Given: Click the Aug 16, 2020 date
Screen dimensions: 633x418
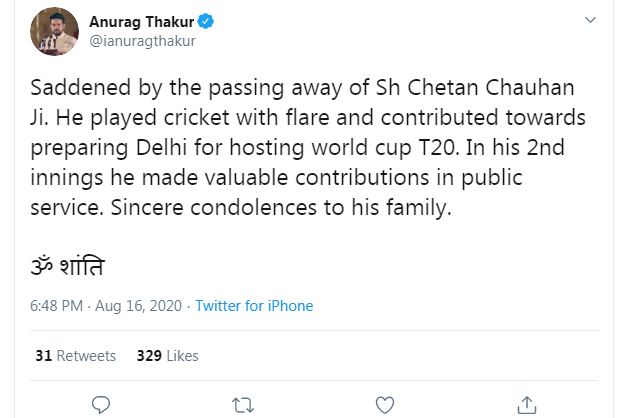Looking at the screenshot, I should point(138,306).
